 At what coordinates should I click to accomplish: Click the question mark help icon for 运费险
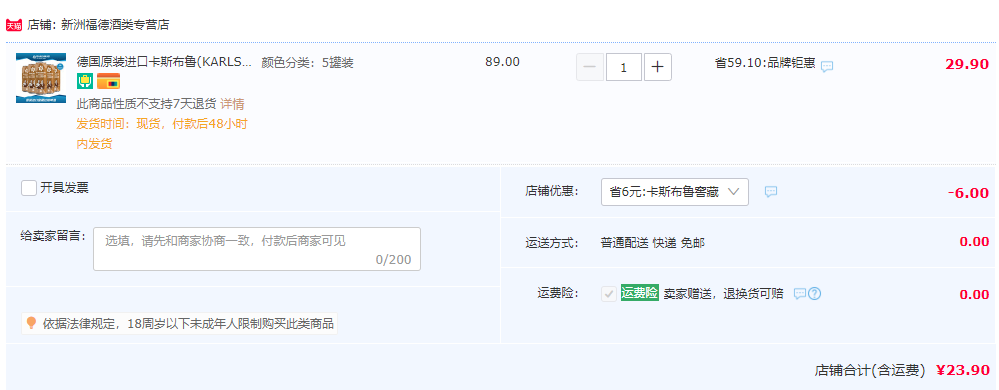pyautogui.click(x=814, y=294)
